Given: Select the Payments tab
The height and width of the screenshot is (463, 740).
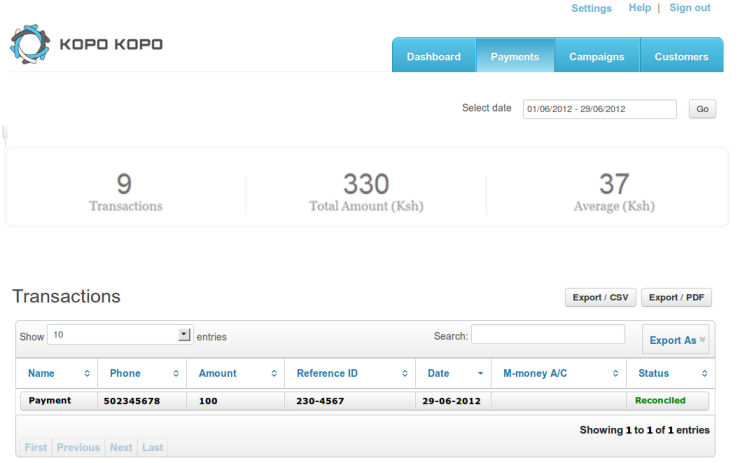Looking at the screenshot, I should pyautogui.click(x=515, y=56).
